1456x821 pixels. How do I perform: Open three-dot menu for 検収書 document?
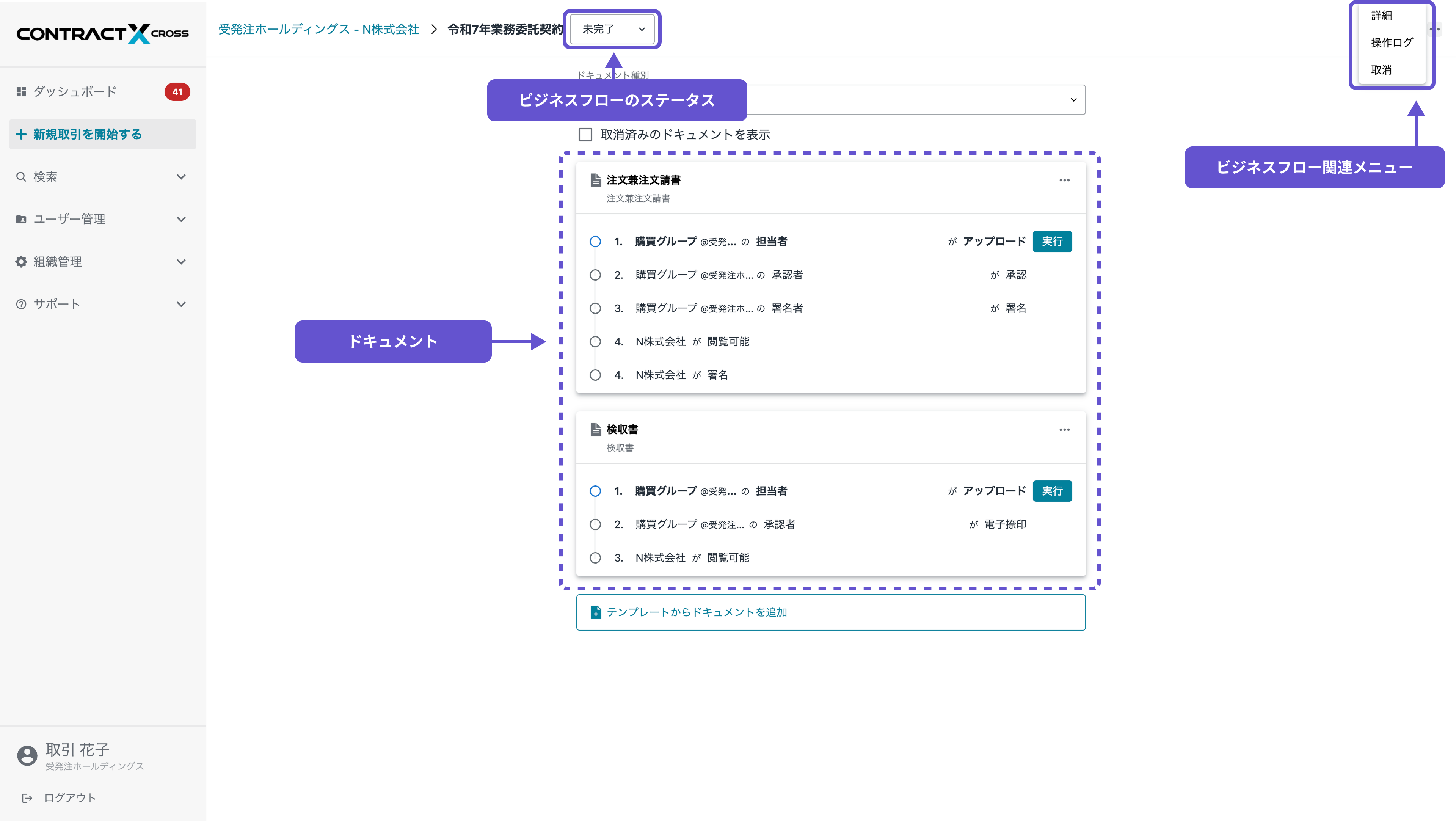tap(1064, 430)
